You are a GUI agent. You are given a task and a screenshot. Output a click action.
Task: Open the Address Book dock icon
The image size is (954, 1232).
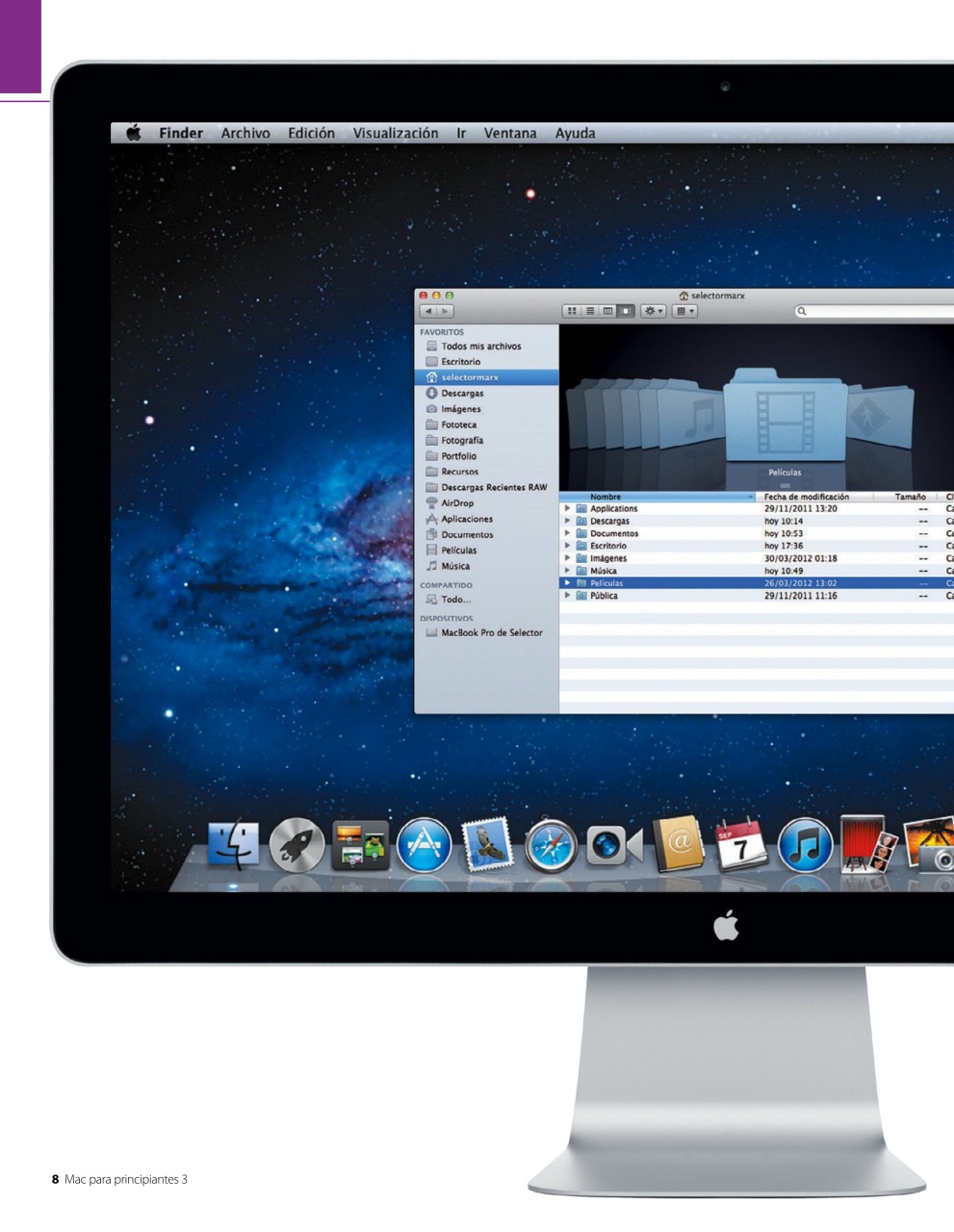pyautogui.click(x=678, y=845)
